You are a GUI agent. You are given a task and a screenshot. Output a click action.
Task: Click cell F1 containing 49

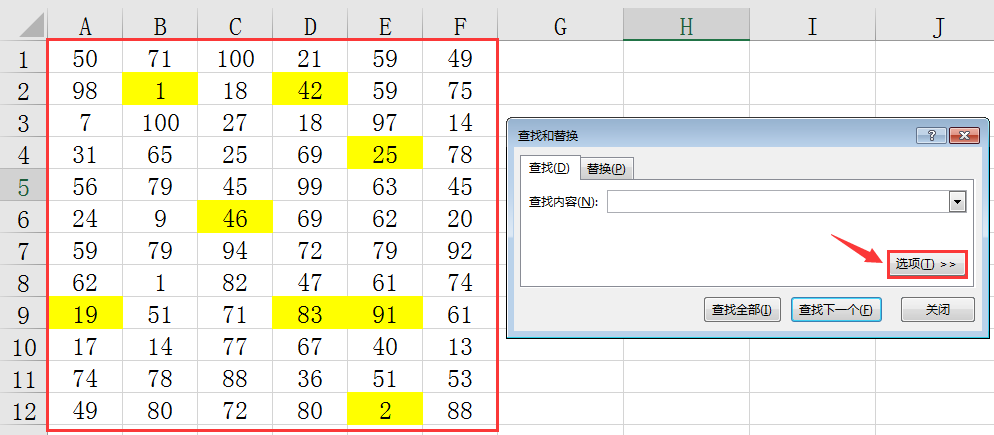[460, 59]
